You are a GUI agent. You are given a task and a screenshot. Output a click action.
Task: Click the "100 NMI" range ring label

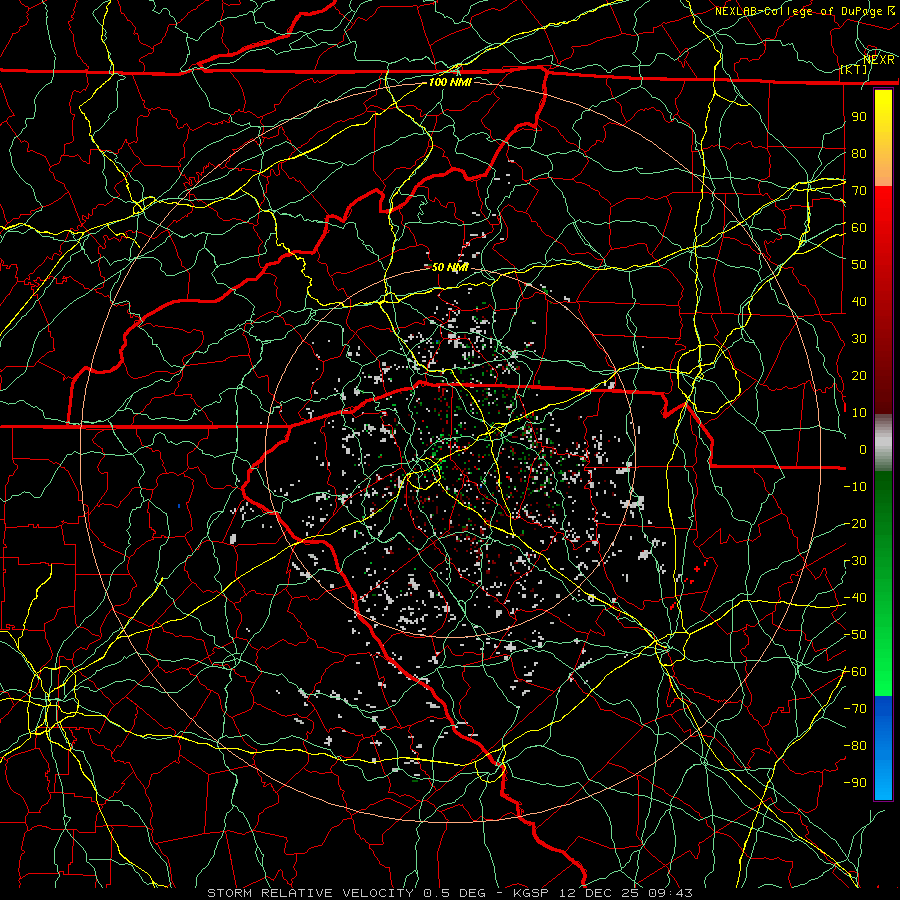coord(450,82)
